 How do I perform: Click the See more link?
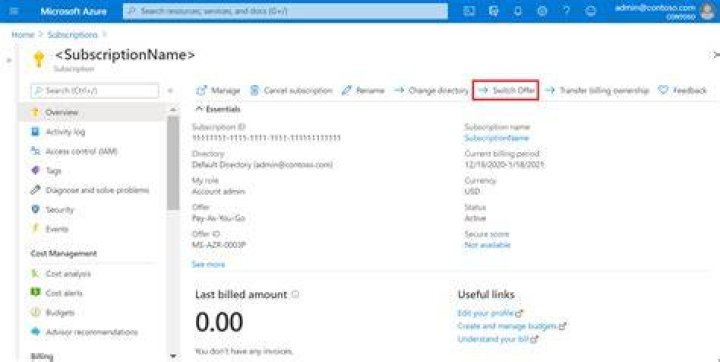tap(208, 264)
